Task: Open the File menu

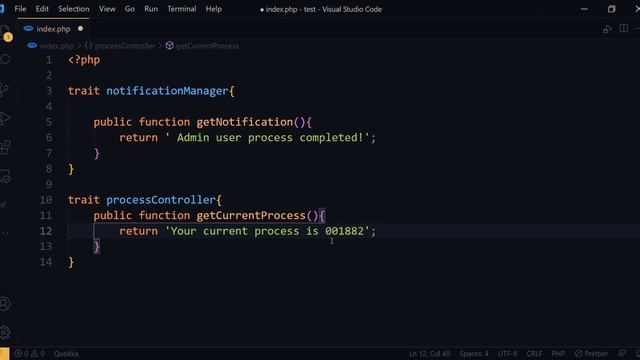Action: tap(20, 9)
